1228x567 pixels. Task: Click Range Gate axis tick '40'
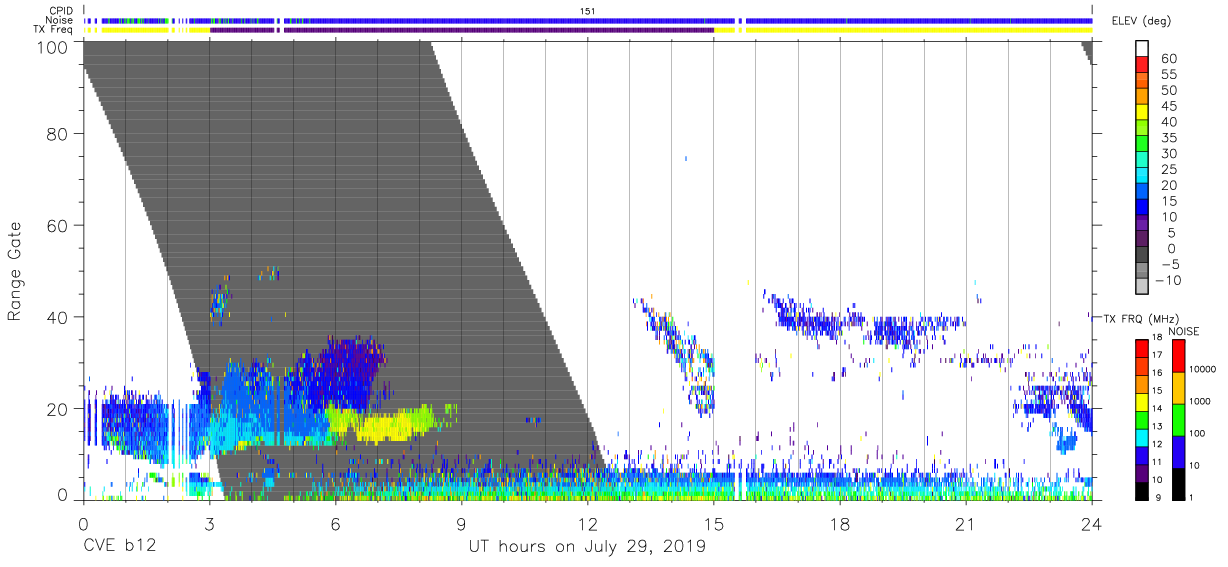coord(57,316)
